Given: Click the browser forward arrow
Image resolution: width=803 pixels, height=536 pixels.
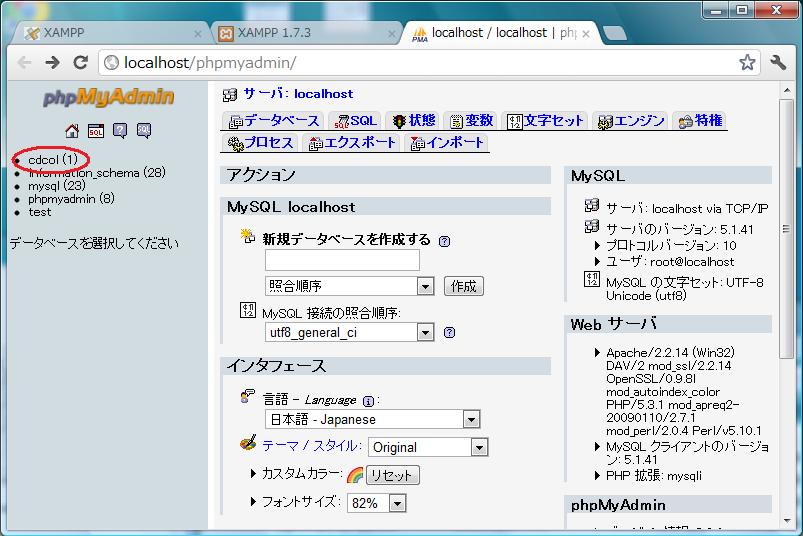Looking at the screenshot, I should [x=52, y=62].
